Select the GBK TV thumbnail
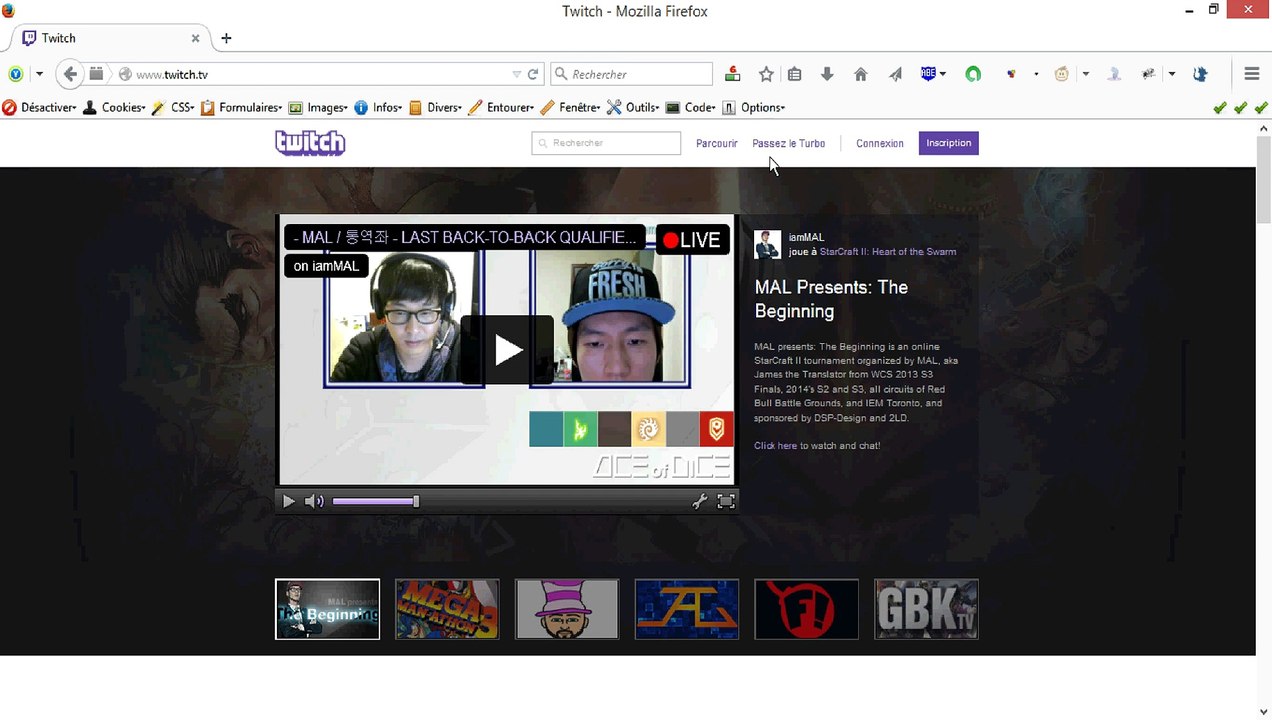The image size is (1272, 720). 926,609
